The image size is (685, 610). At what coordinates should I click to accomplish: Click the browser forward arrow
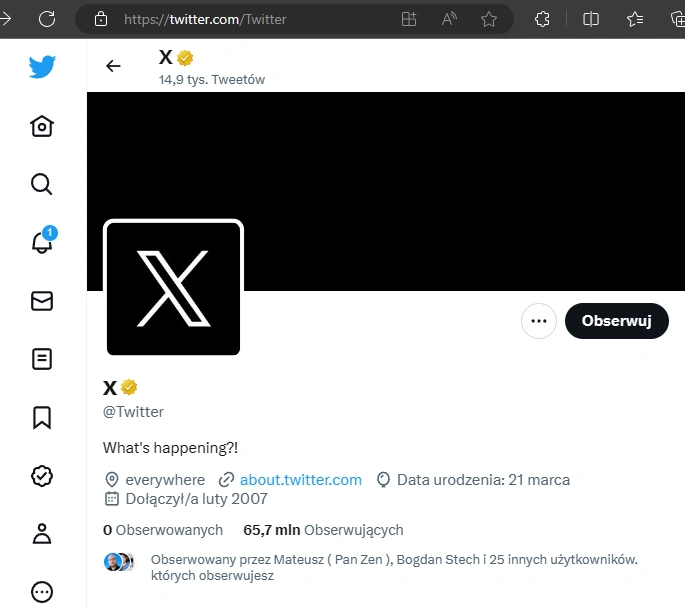5,19
